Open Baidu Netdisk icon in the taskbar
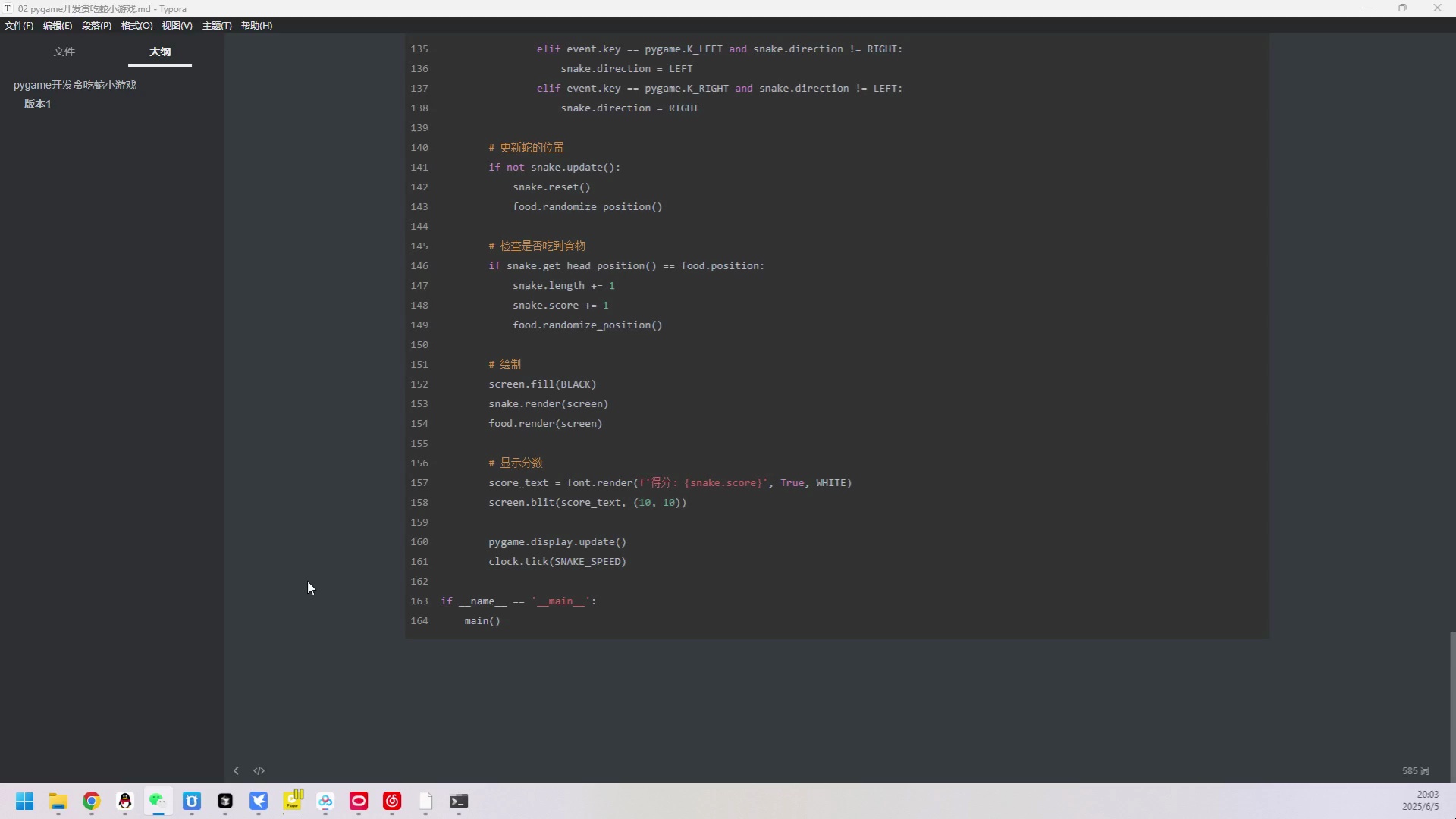This screenshot has height=819, width=1456. coord(325,801)
